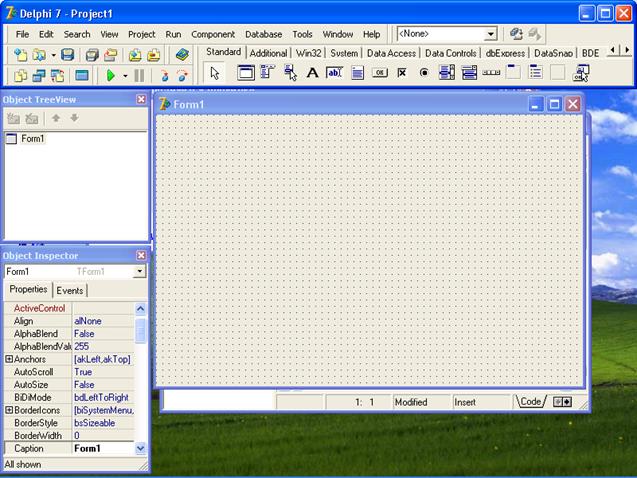Screen dimensions: 637x478
Task: Click the Object Inspector scrollbar down arrow
Action: pyautogui.click(x=141, y=449)
